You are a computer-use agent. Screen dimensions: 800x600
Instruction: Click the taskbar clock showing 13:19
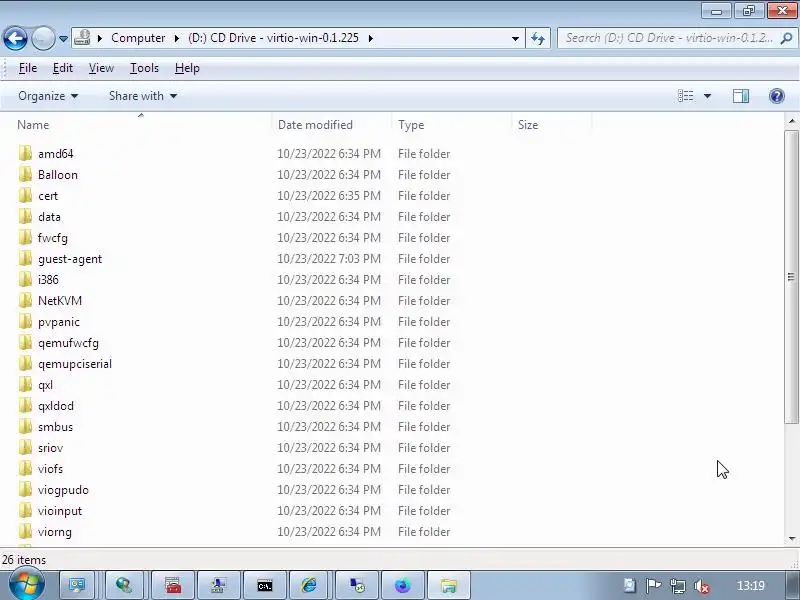751,586
